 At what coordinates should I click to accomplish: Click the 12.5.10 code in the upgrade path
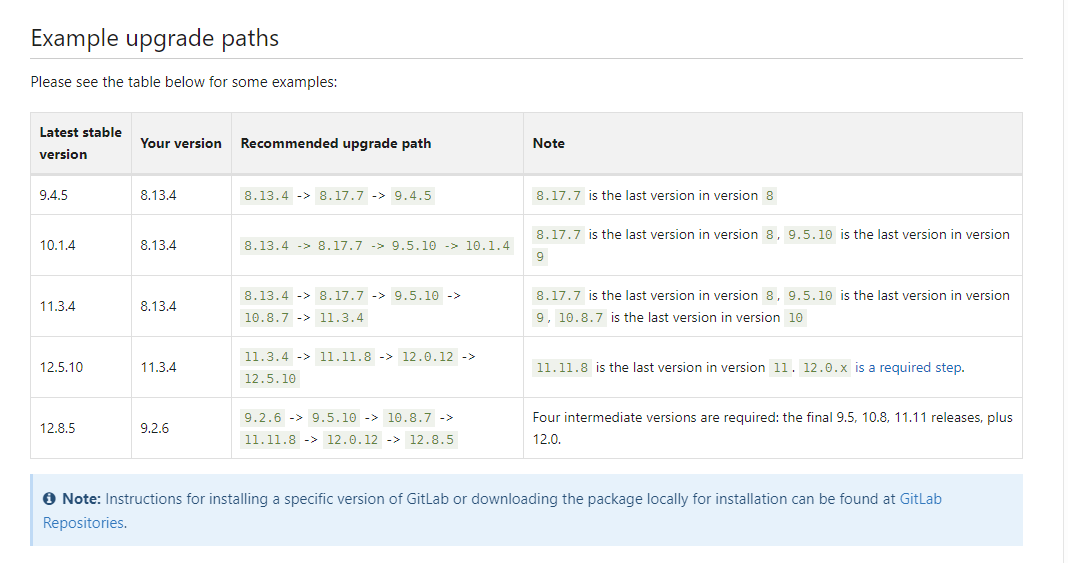pyautogui.click(x=269, y=378)
